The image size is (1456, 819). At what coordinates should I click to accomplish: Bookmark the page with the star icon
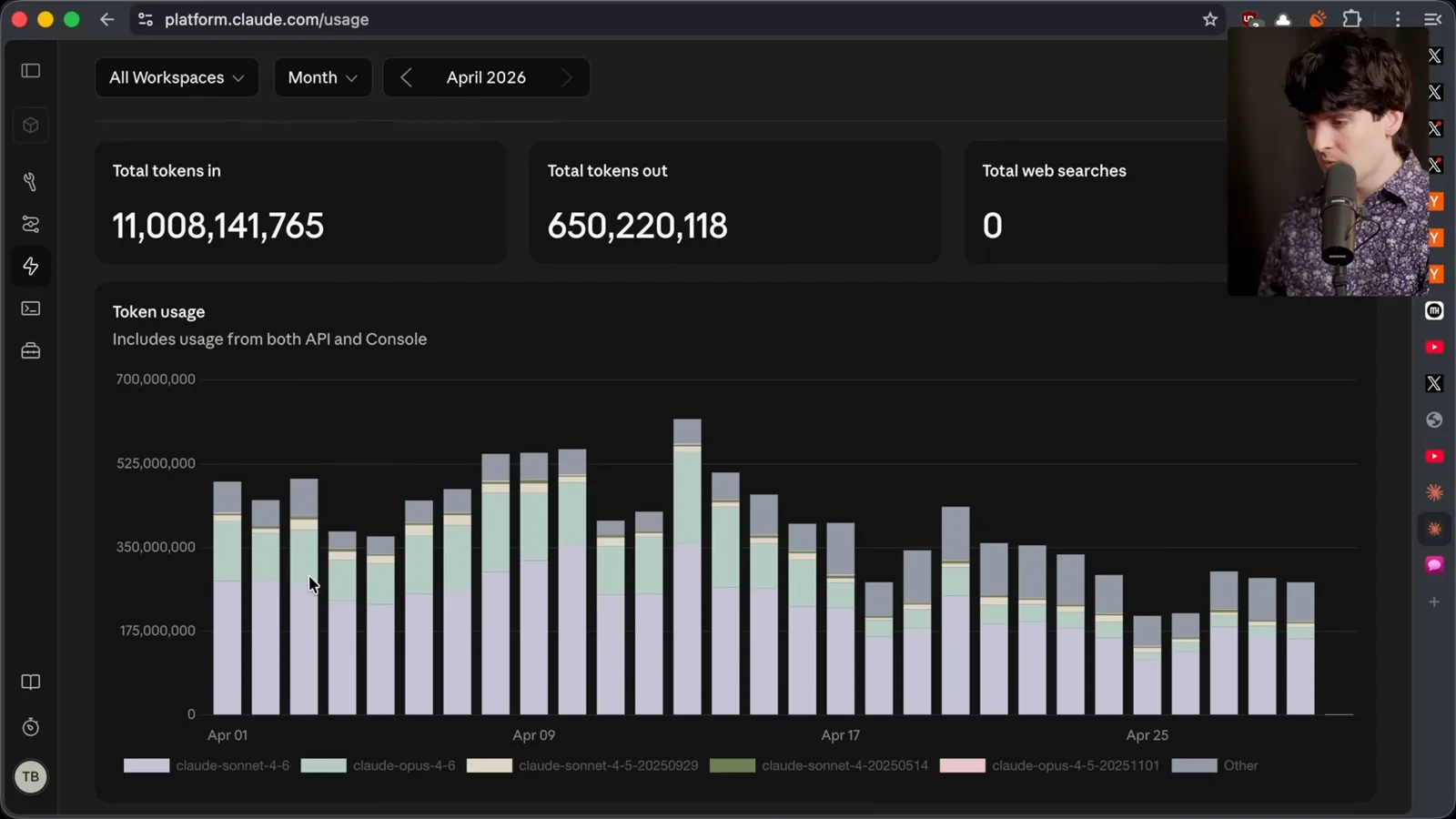tap(1209, 19)
